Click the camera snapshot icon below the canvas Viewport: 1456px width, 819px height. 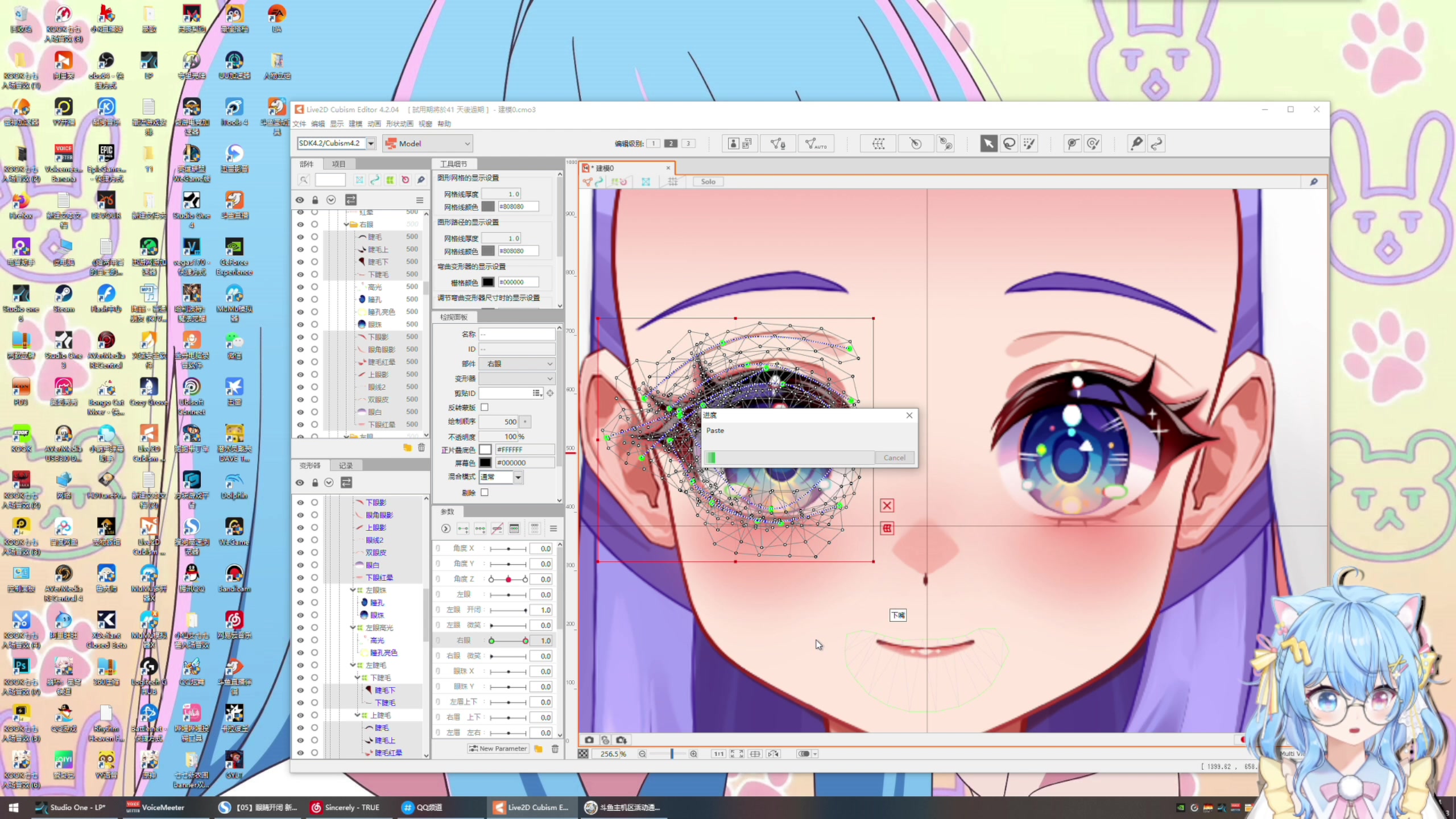click(589, 740)
